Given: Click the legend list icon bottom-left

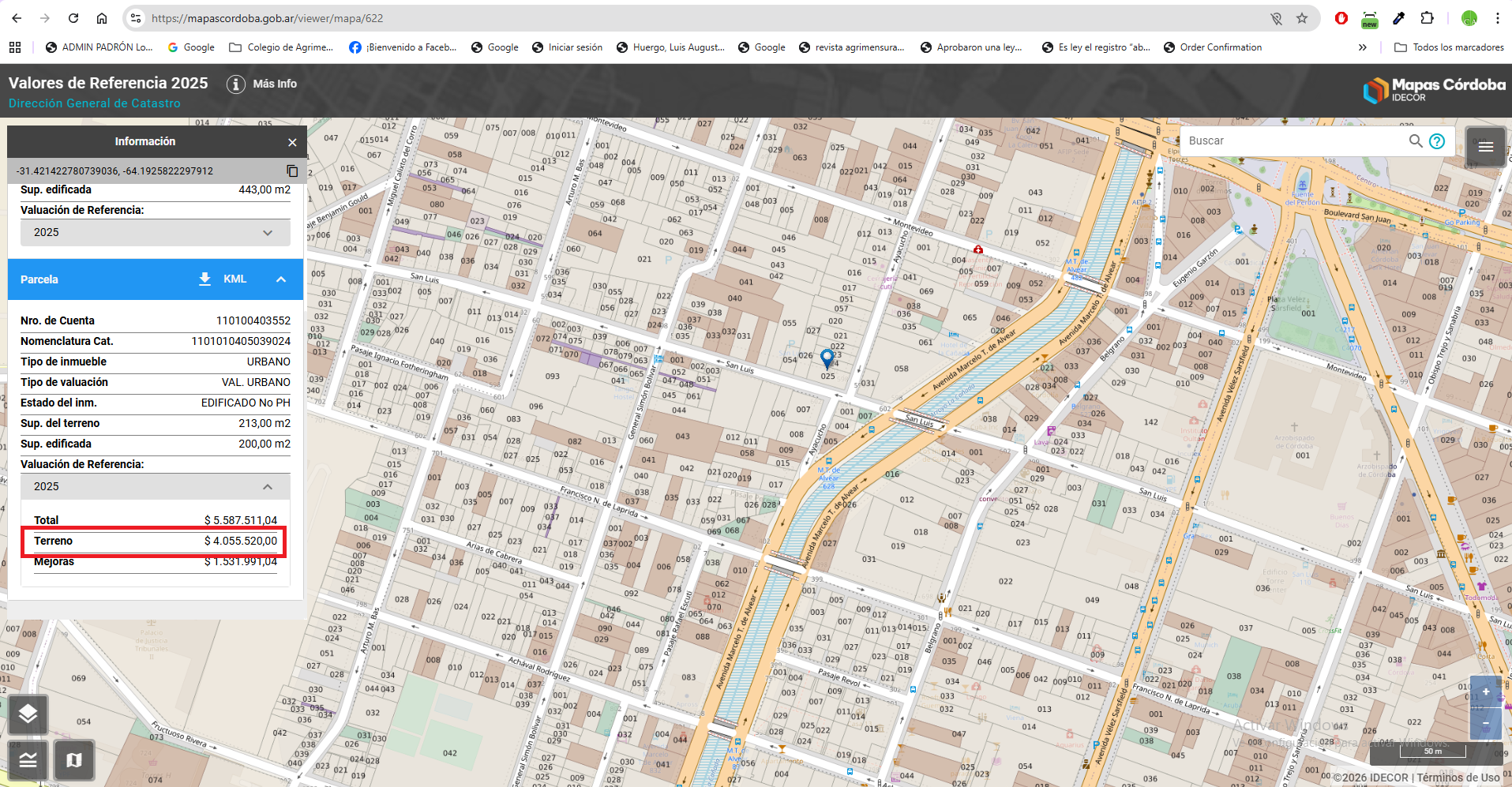Looking at the screenshot, I should click(28, 760).
